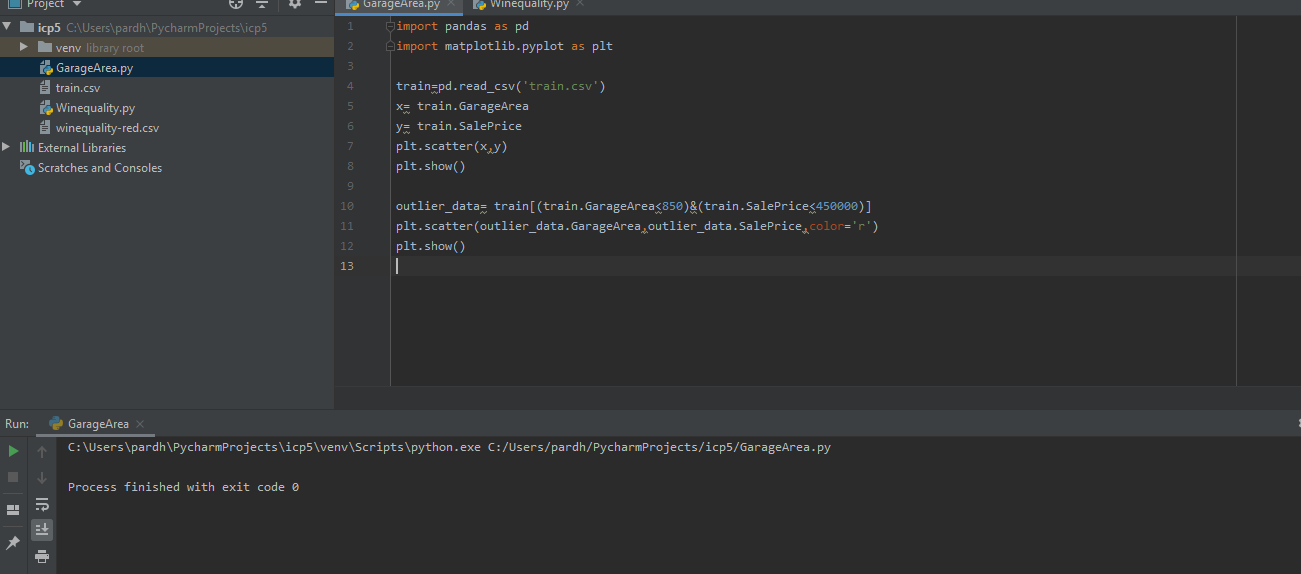The height and width of the screenshot is (574, 1301).
Task: Select the GarageArea Run tab
Action: (97, 424)
